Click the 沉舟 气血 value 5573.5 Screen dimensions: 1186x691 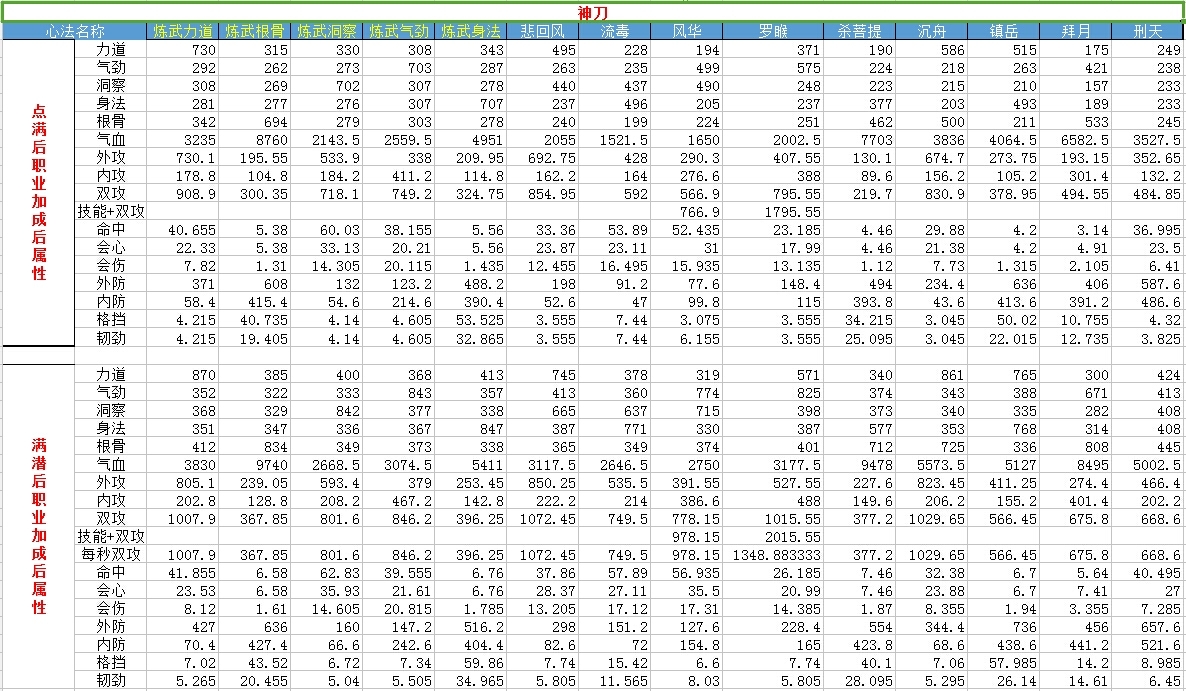tap(931, 464)
